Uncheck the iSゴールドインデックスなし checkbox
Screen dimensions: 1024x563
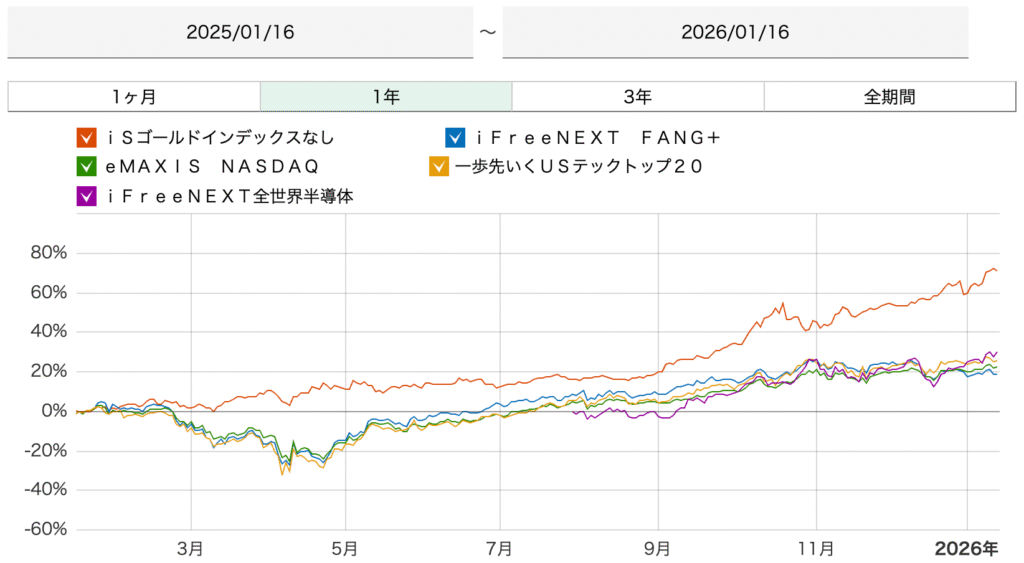87,137
